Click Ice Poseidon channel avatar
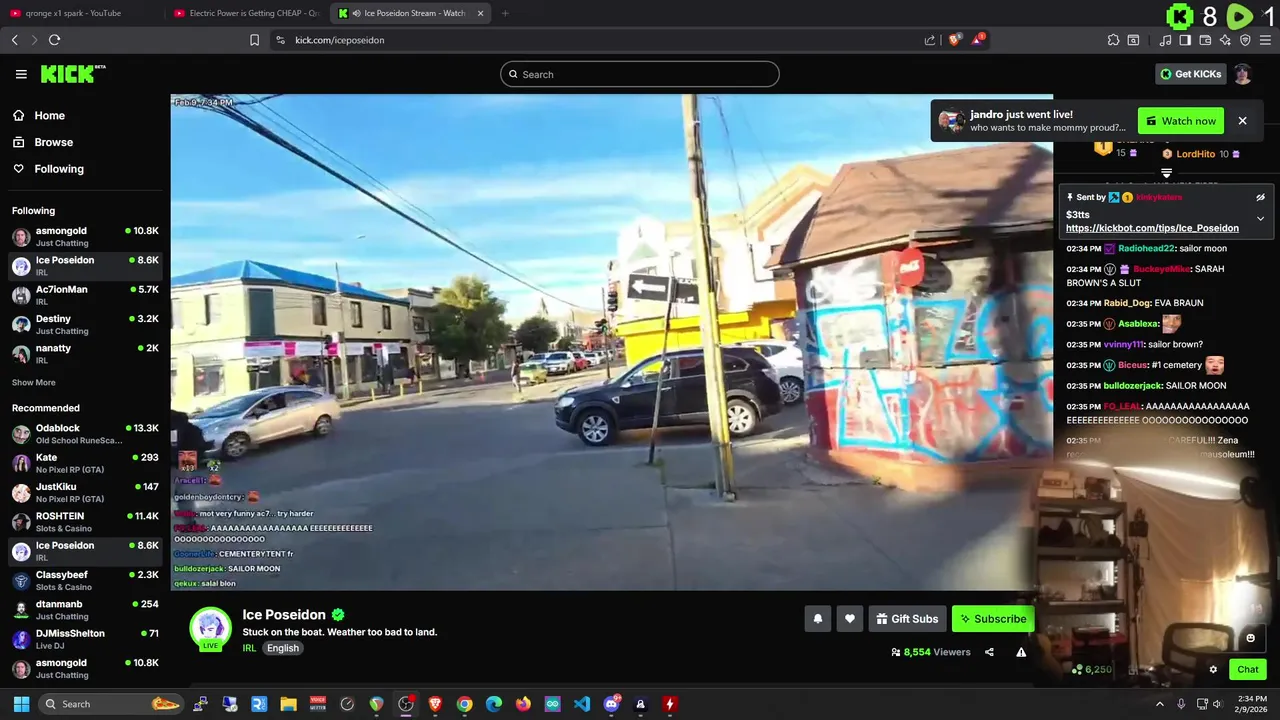1280x720 pixels. click(x=211, y=628)
